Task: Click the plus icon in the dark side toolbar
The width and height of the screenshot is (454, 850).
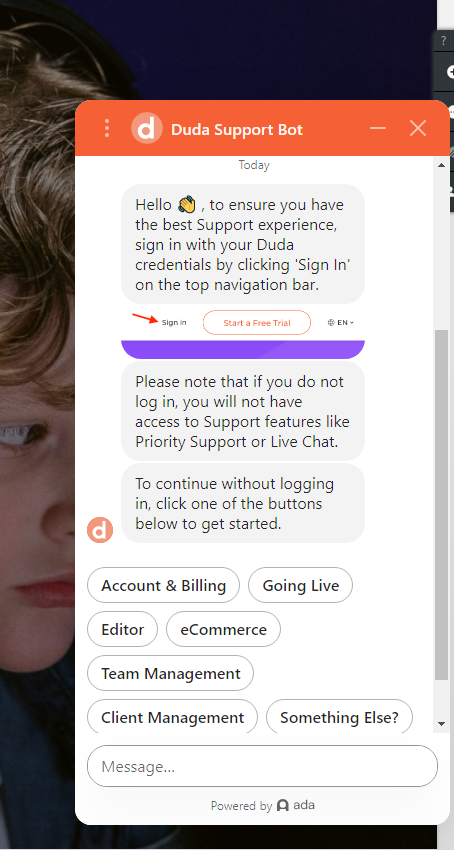Action: coord(449,72)
